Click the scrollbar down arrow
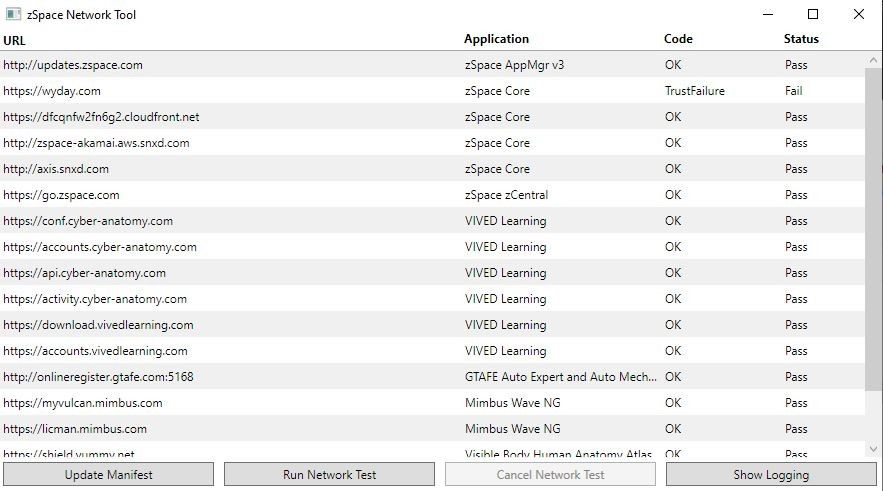This screenshot has width=883, height=491. 873,449
